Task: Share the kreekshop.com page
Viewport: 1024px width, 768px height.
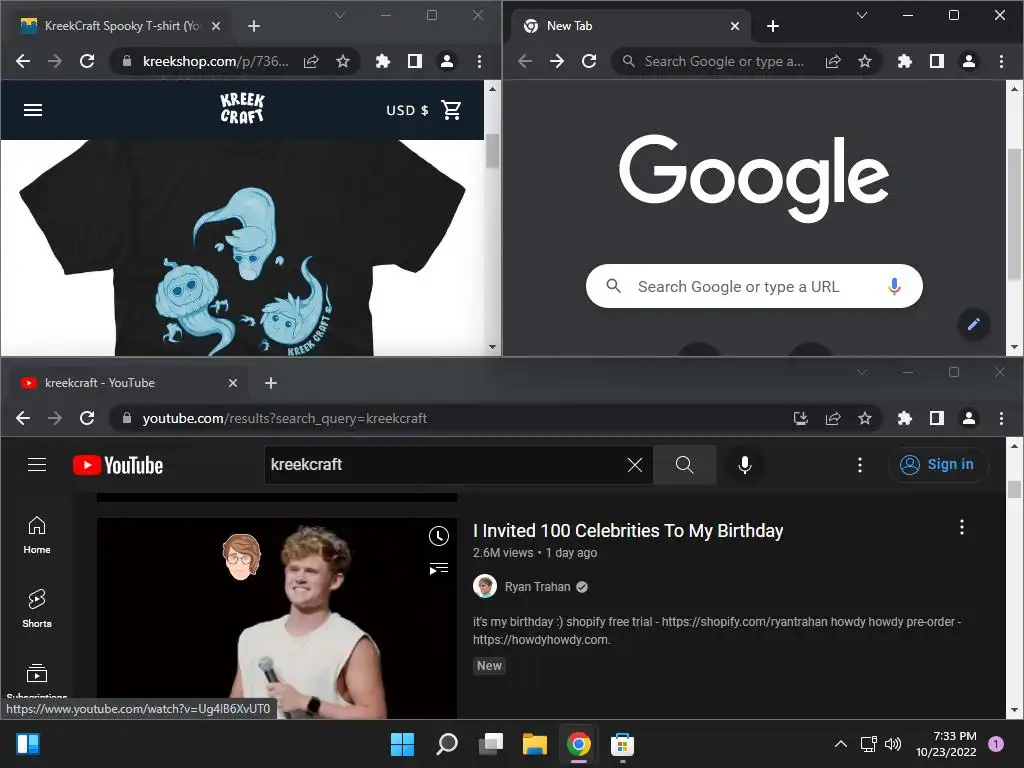Action: pyautogui.click(x=311, y=61)
